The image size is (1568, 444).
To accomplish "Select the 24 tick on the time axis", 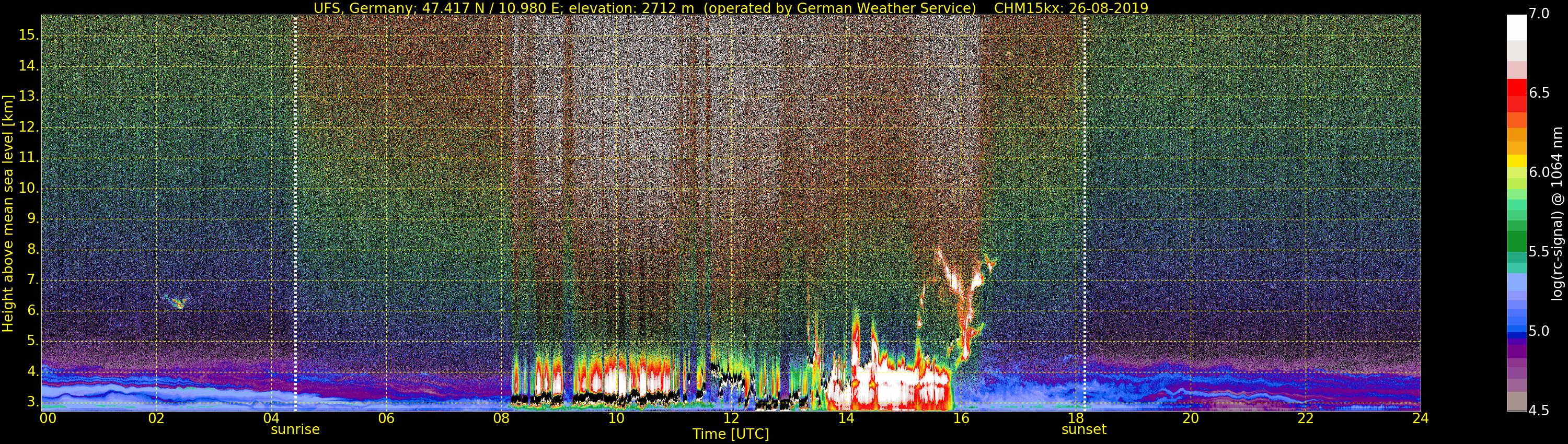I will click(x=1420, y=418).
